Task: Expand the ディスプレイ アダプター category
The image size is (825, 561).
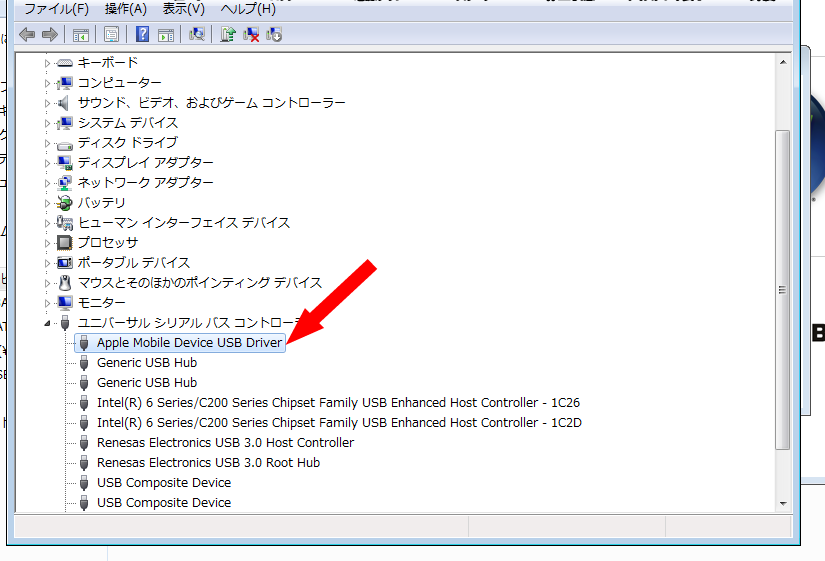Action: coord(47,163)
